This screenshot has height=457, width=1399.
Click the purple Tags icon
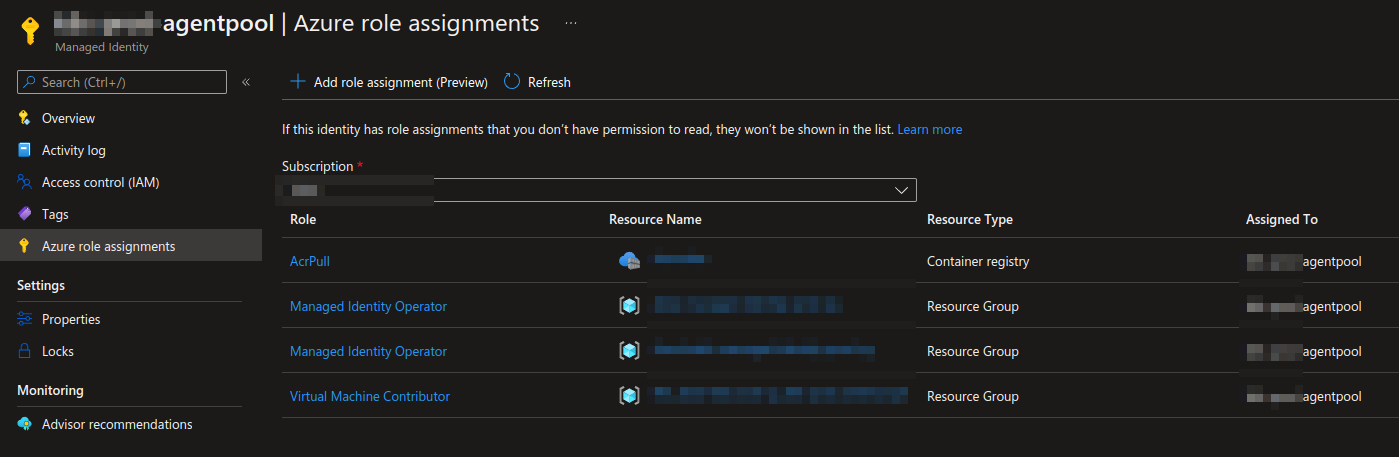(x=24, y=214)
